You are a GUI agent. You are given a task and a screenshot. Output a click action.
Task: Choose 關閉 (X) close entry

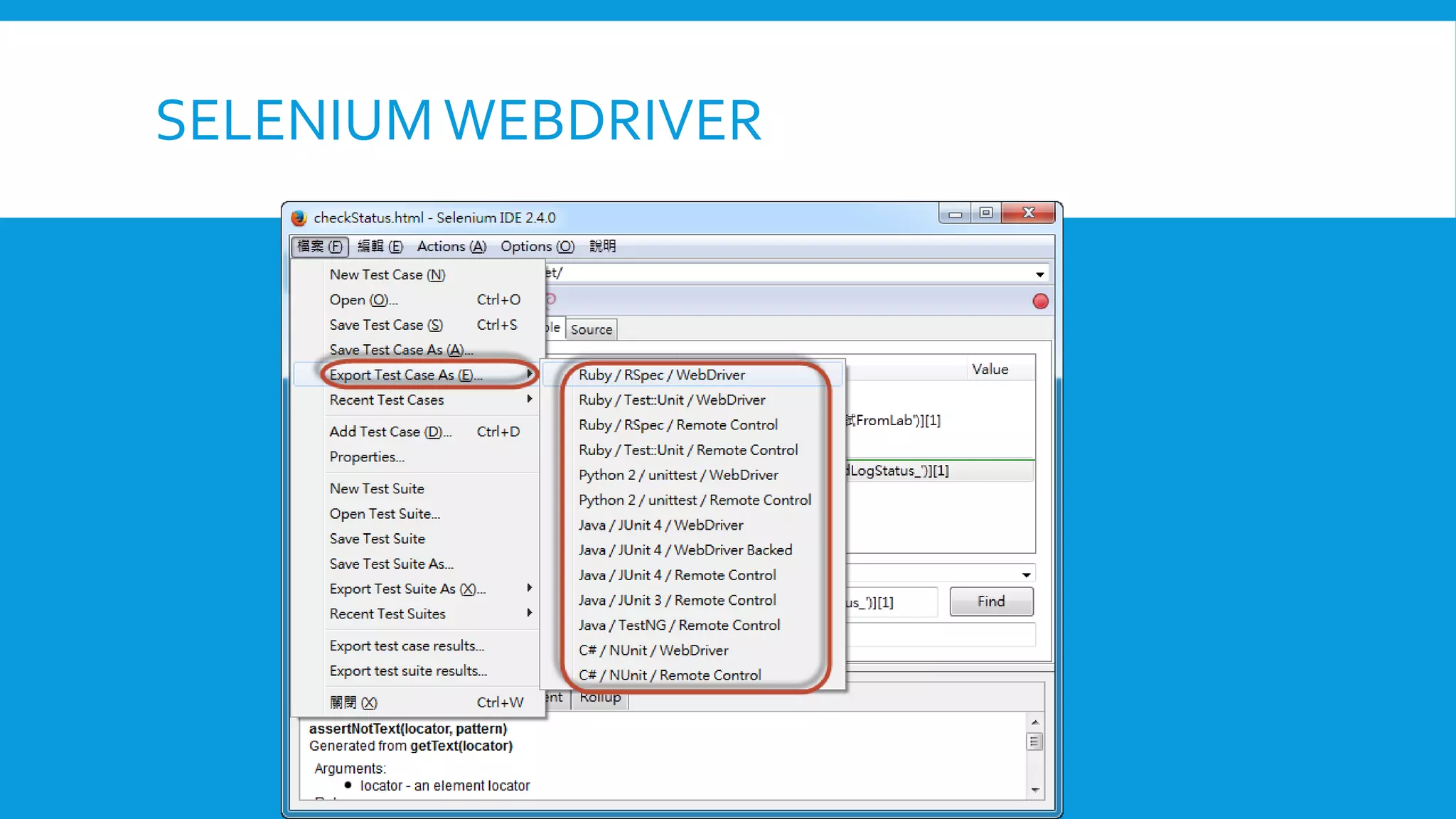pyautogui.click(x=417, y=702)
